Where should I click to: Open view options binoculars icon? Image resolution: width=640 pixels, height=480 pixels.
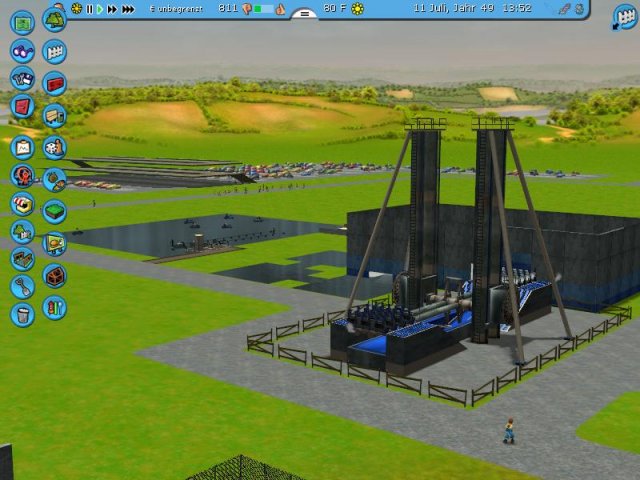coord(22,51)
